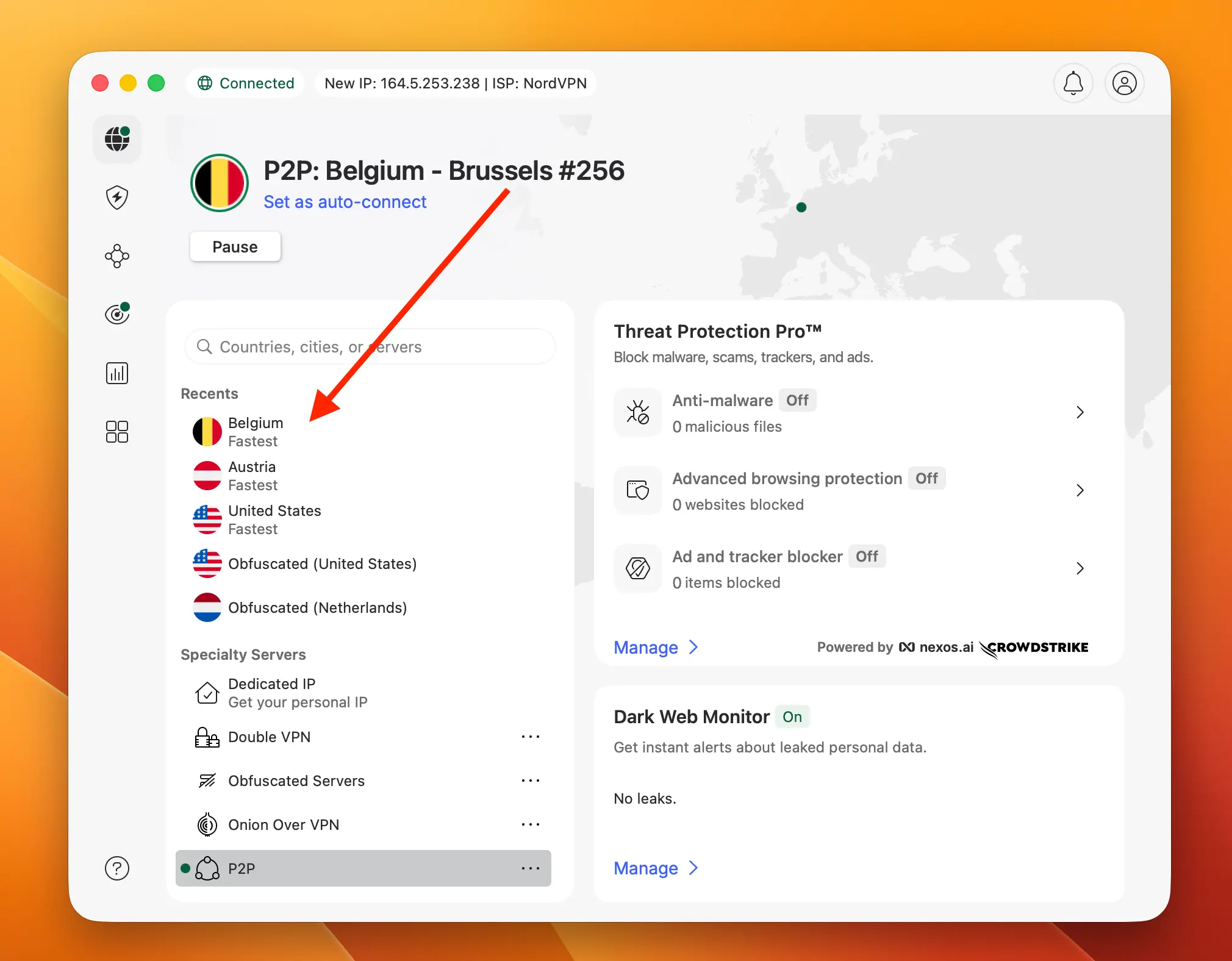Image resolution: width=1232 pixels, height=961 pixels.
Task: Turn on Anti-malware protection
Action: [798, 400]
